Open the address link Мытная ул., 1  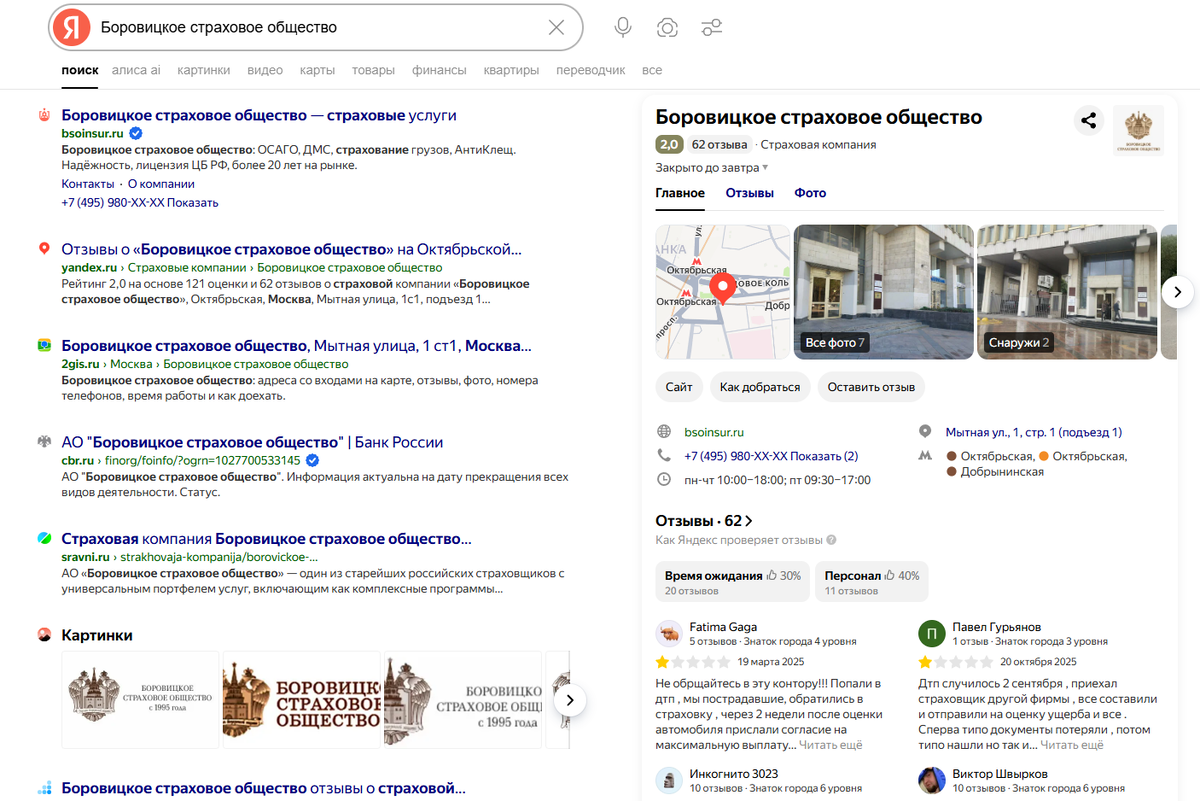point(1034,432)
